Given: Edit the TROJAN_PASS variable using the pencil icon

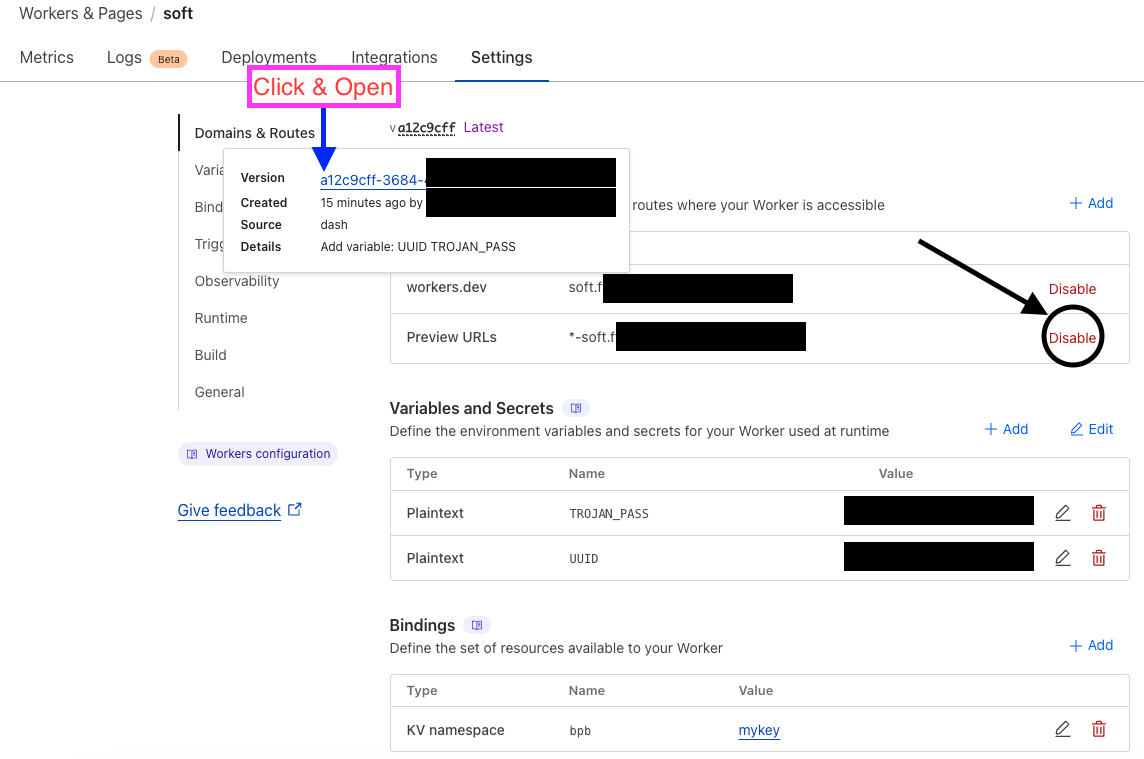Looking at the screenshot, I should pos(1062,511).
